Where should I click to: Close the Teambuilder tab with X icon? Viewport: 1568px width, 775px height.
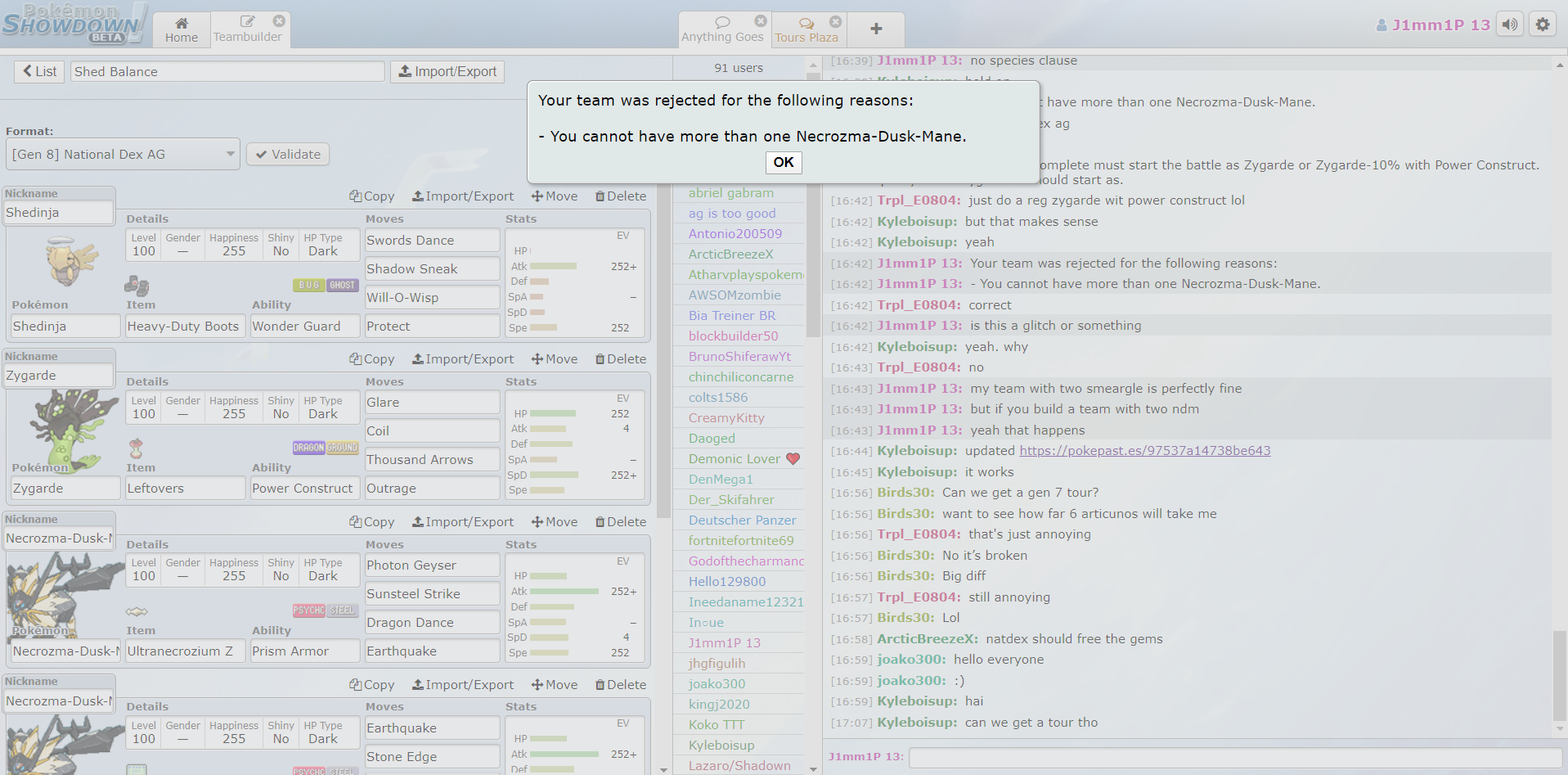(x=279, y=21)
